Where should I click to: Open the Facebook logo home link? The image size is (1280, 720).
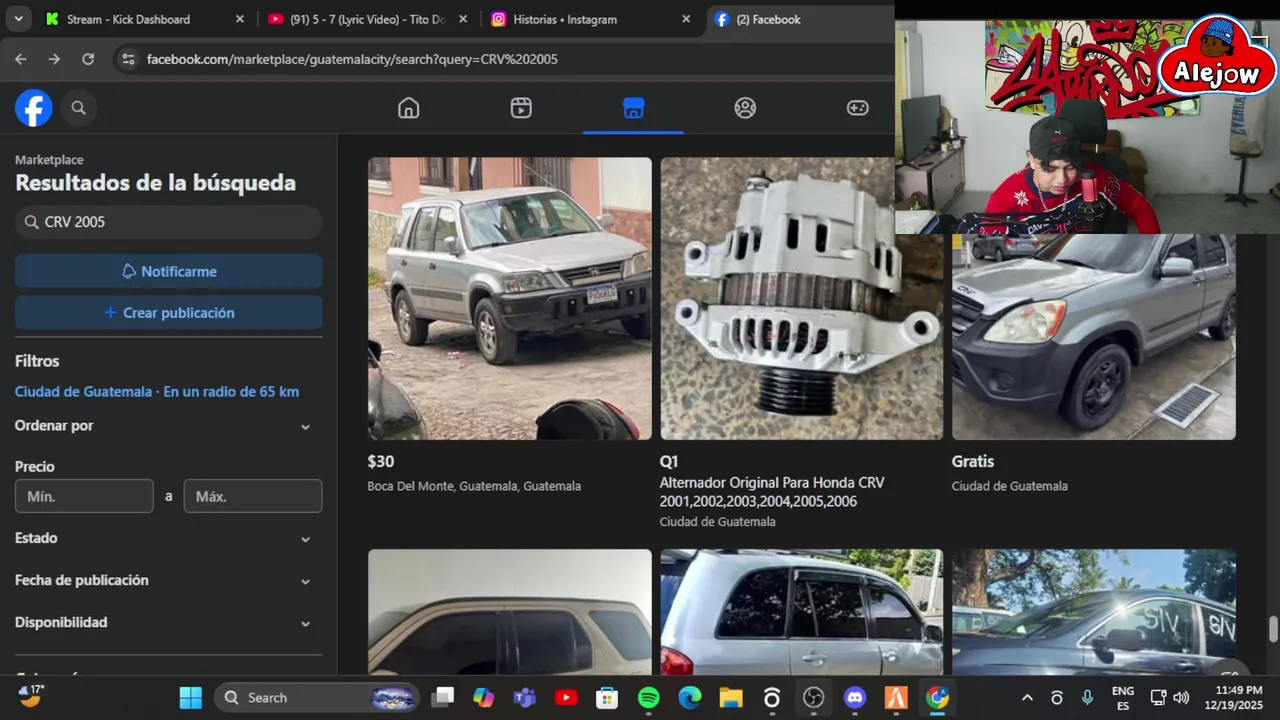[33, 108]
